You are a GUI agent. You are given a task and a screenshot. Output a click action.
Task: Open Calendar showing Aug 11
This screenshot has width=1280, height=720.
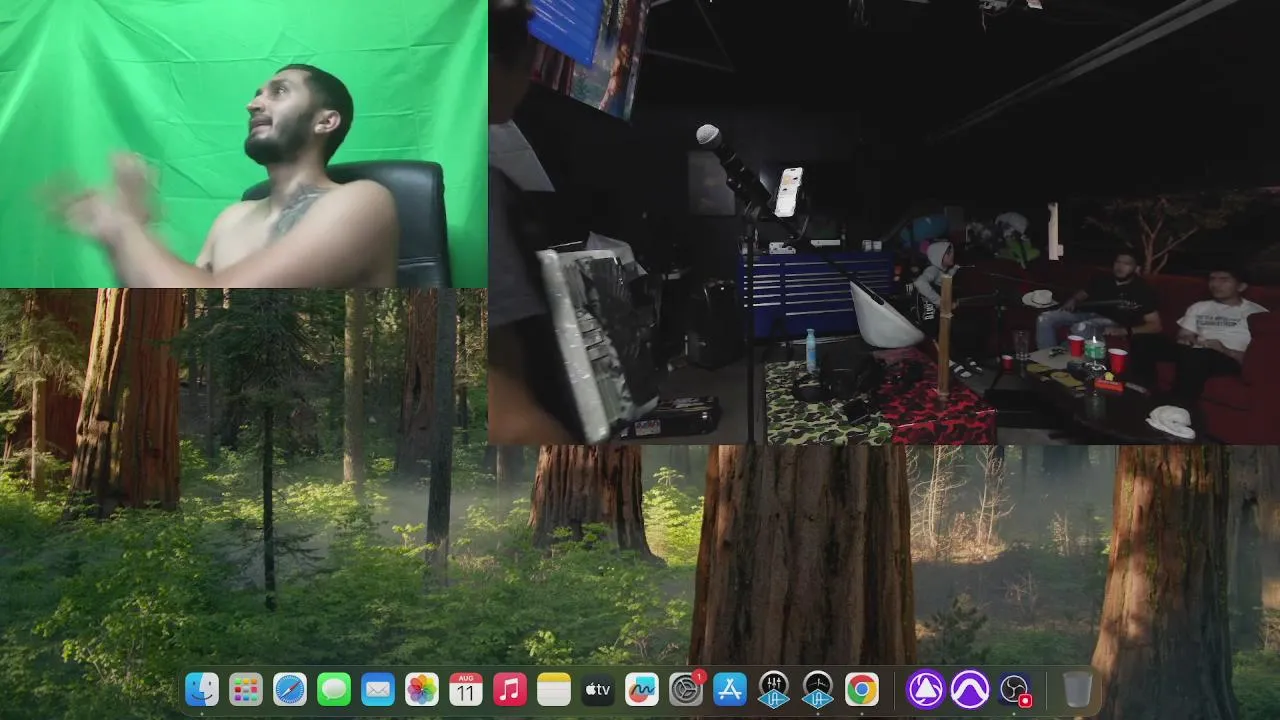click(x=466, y=689)
